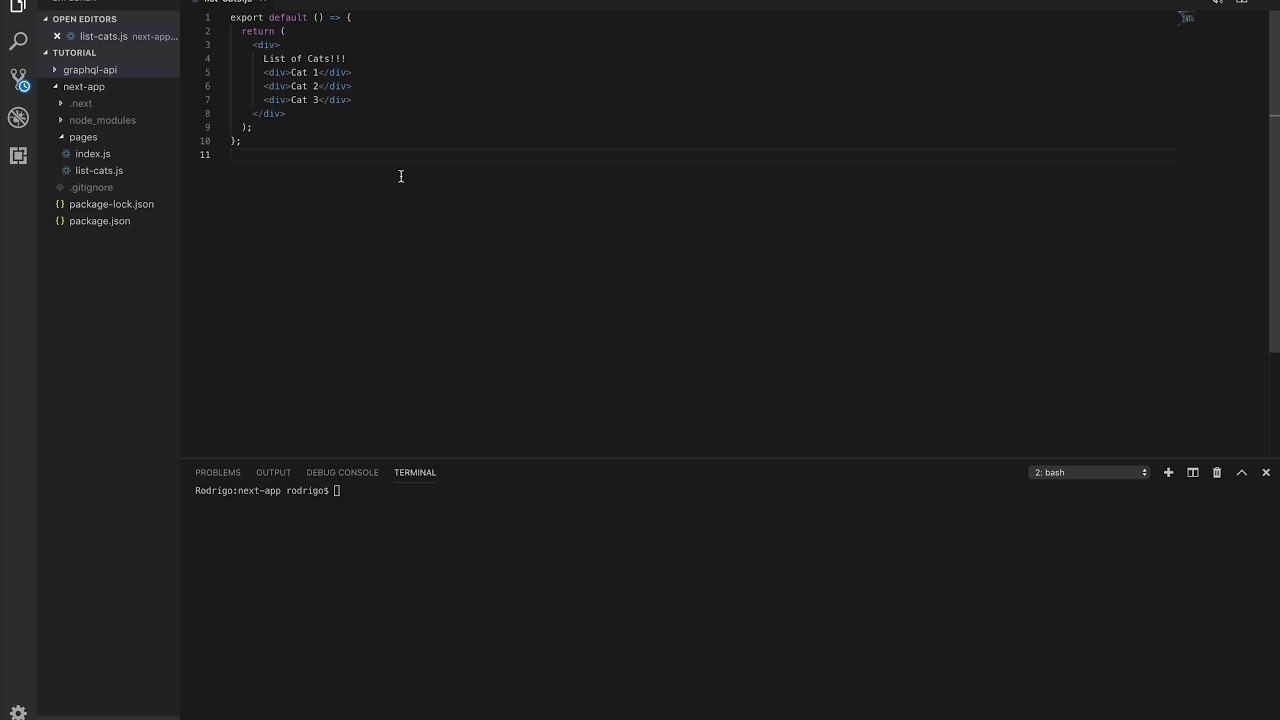Open package-lock.json file
The image size is (1280, 720).
111,204
